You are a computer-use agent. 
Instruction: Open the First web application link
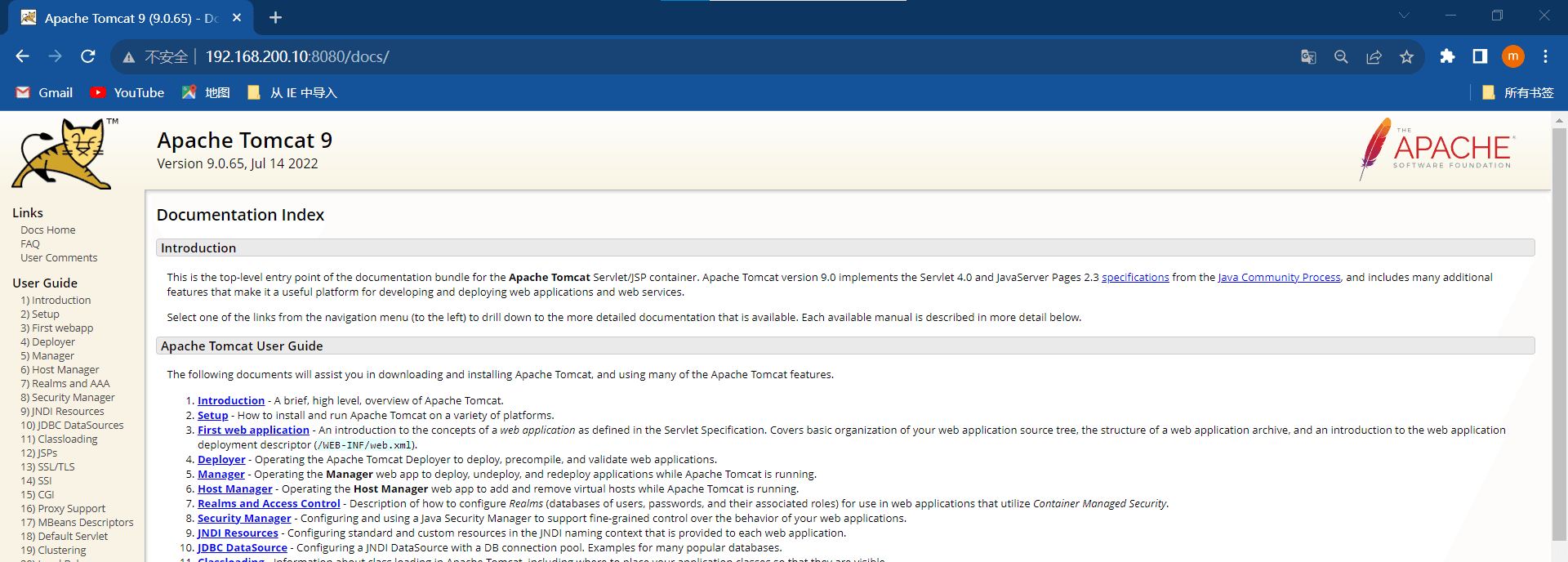click(x=253, y=430)
